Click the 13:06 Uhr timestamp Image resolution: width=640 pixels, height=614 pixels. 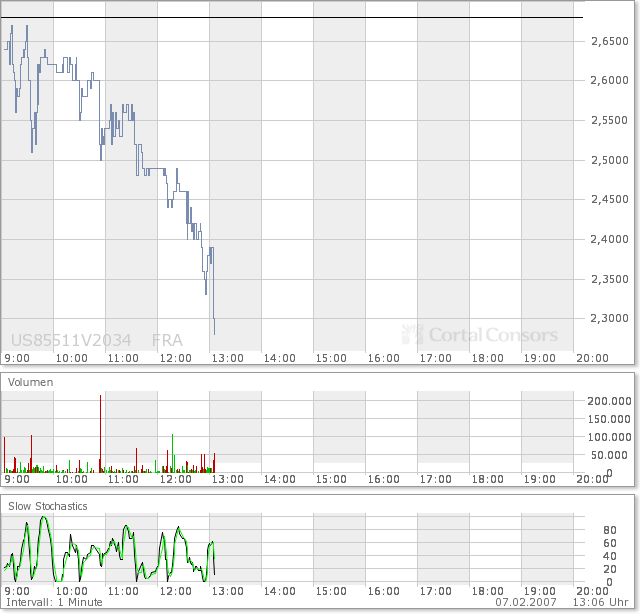(x=600, y=603)
